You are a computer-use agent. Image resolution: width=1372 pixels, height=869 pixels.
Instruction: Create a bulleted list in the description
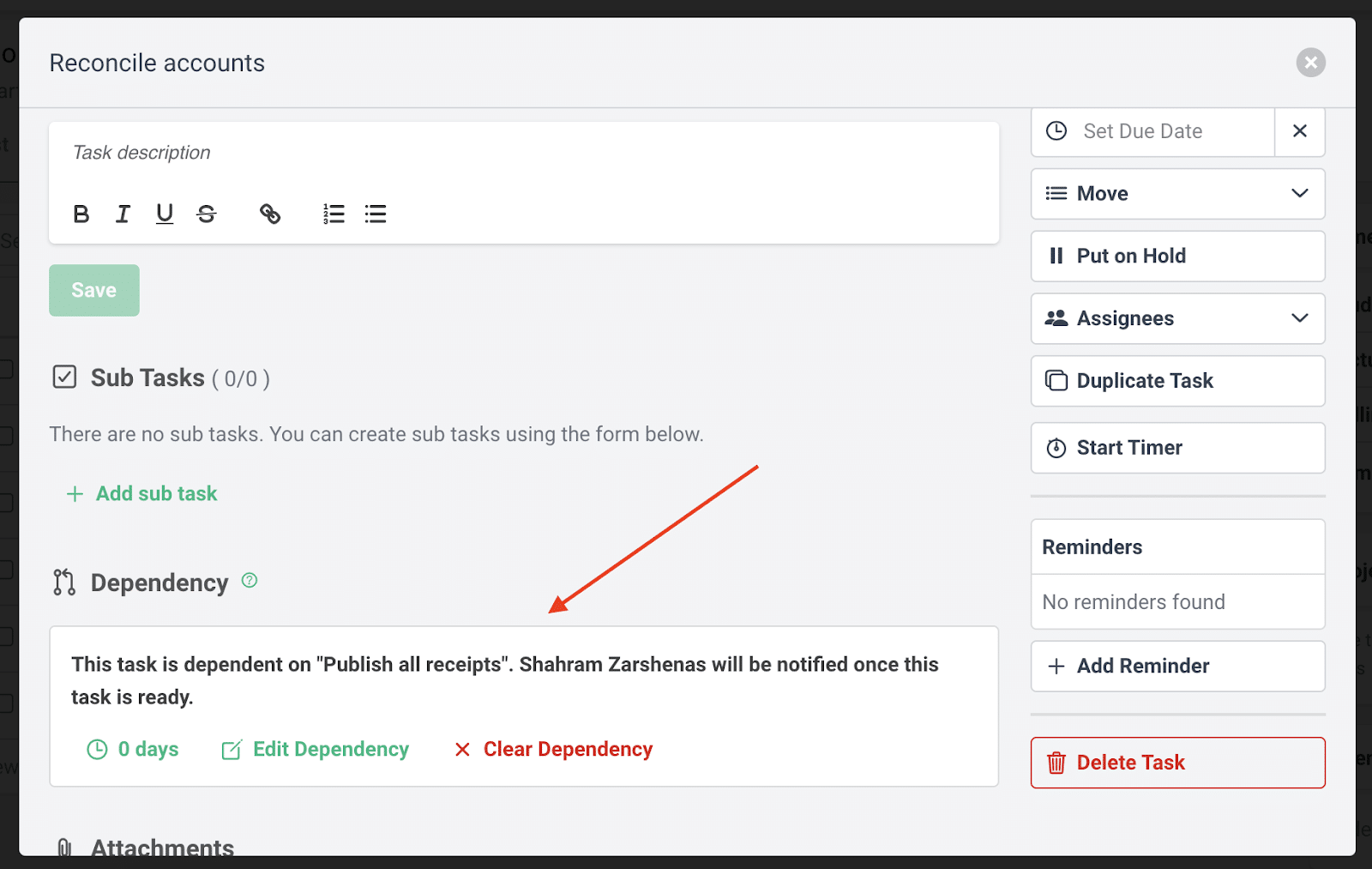pos(375,214)
